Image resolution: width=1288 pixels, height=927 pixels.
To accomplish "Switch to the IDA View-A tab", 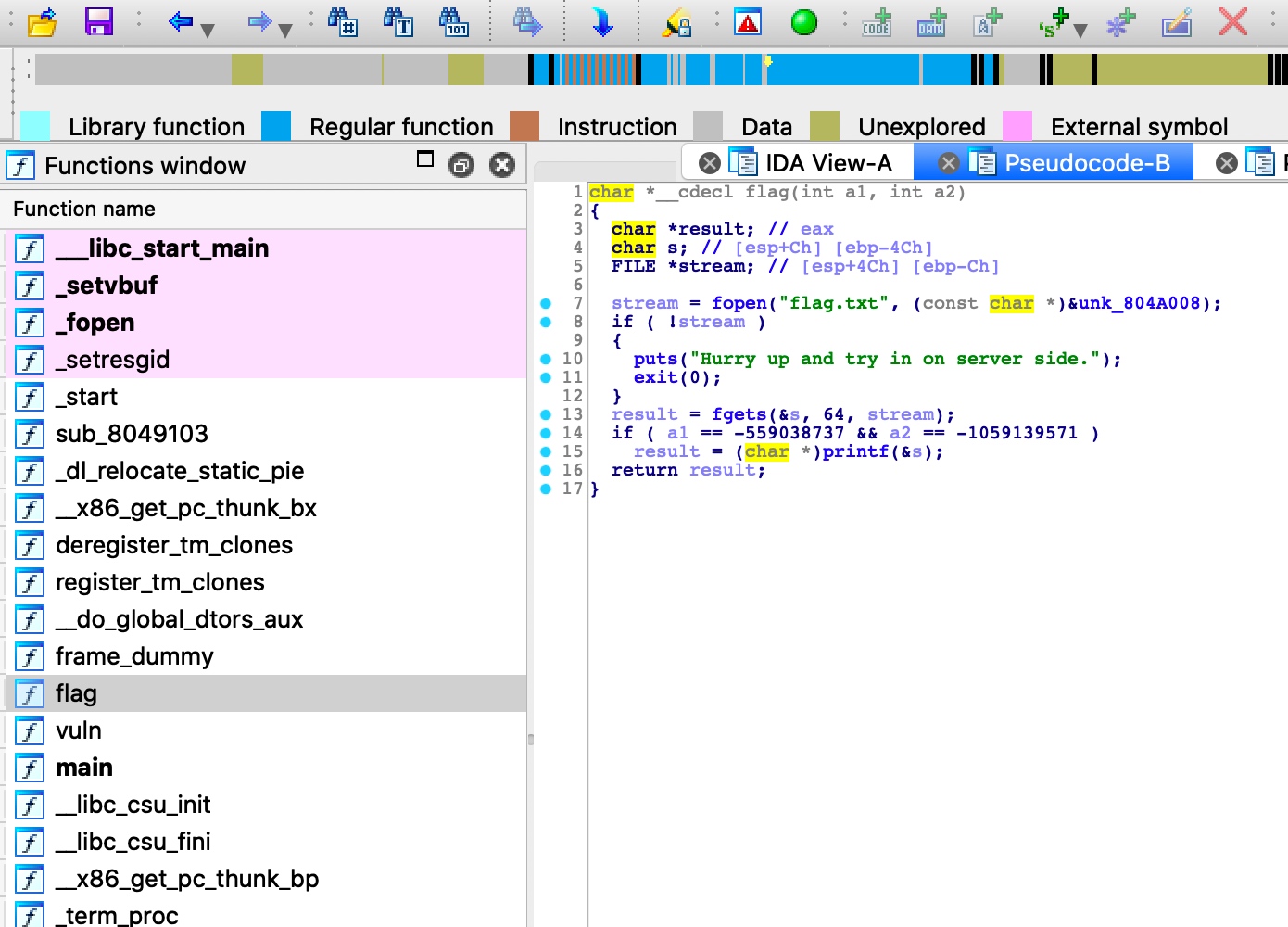I will (827, 163).
